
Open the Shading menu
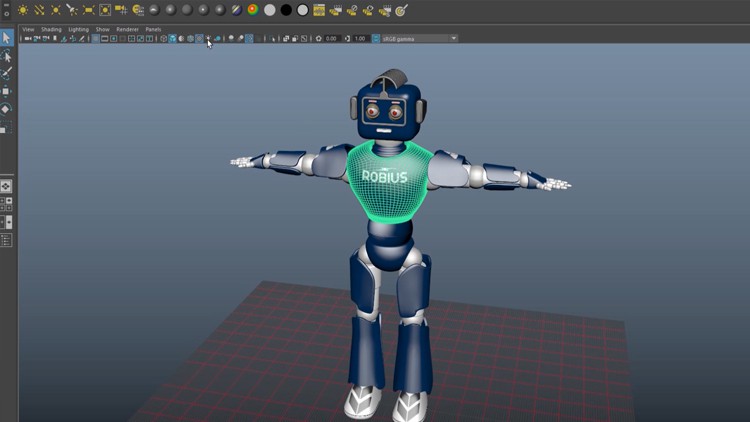coord(51,29)
